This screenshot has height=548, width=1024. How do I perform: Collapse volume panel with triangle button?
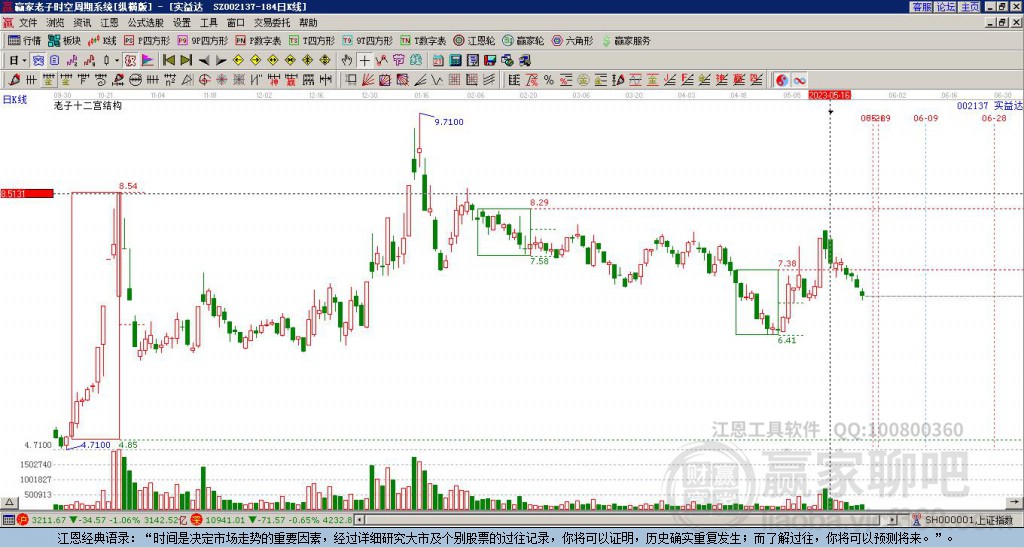coord(8,503)
